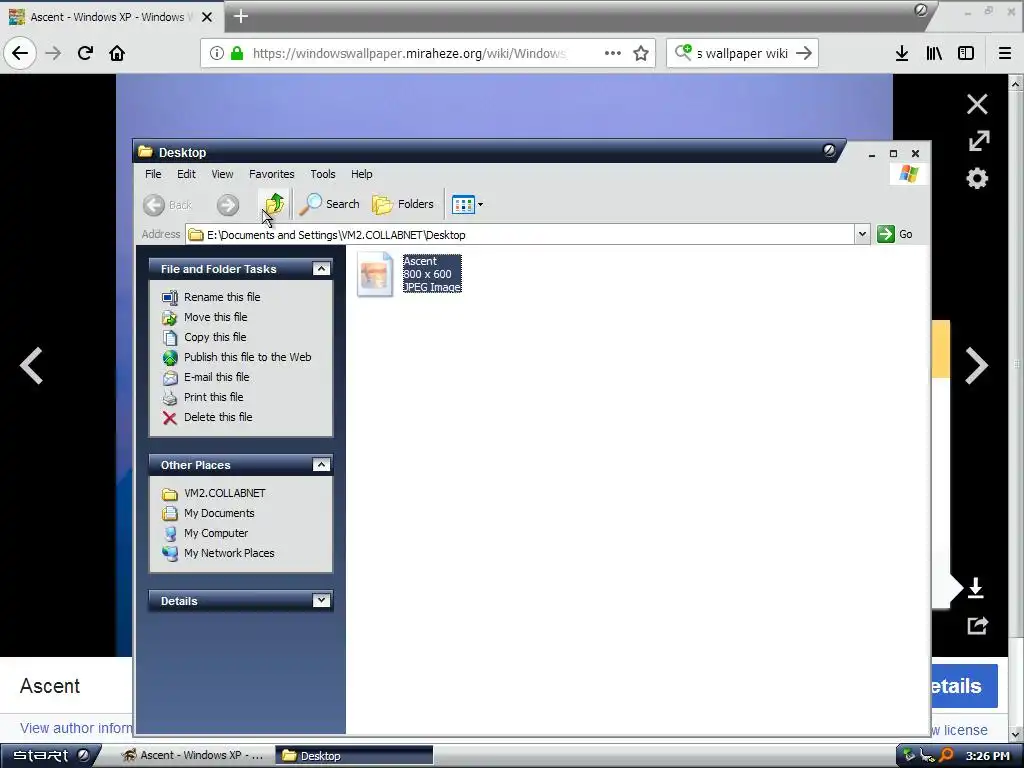
Task: Open the File menu in Explorer
Action: point(153,174)
